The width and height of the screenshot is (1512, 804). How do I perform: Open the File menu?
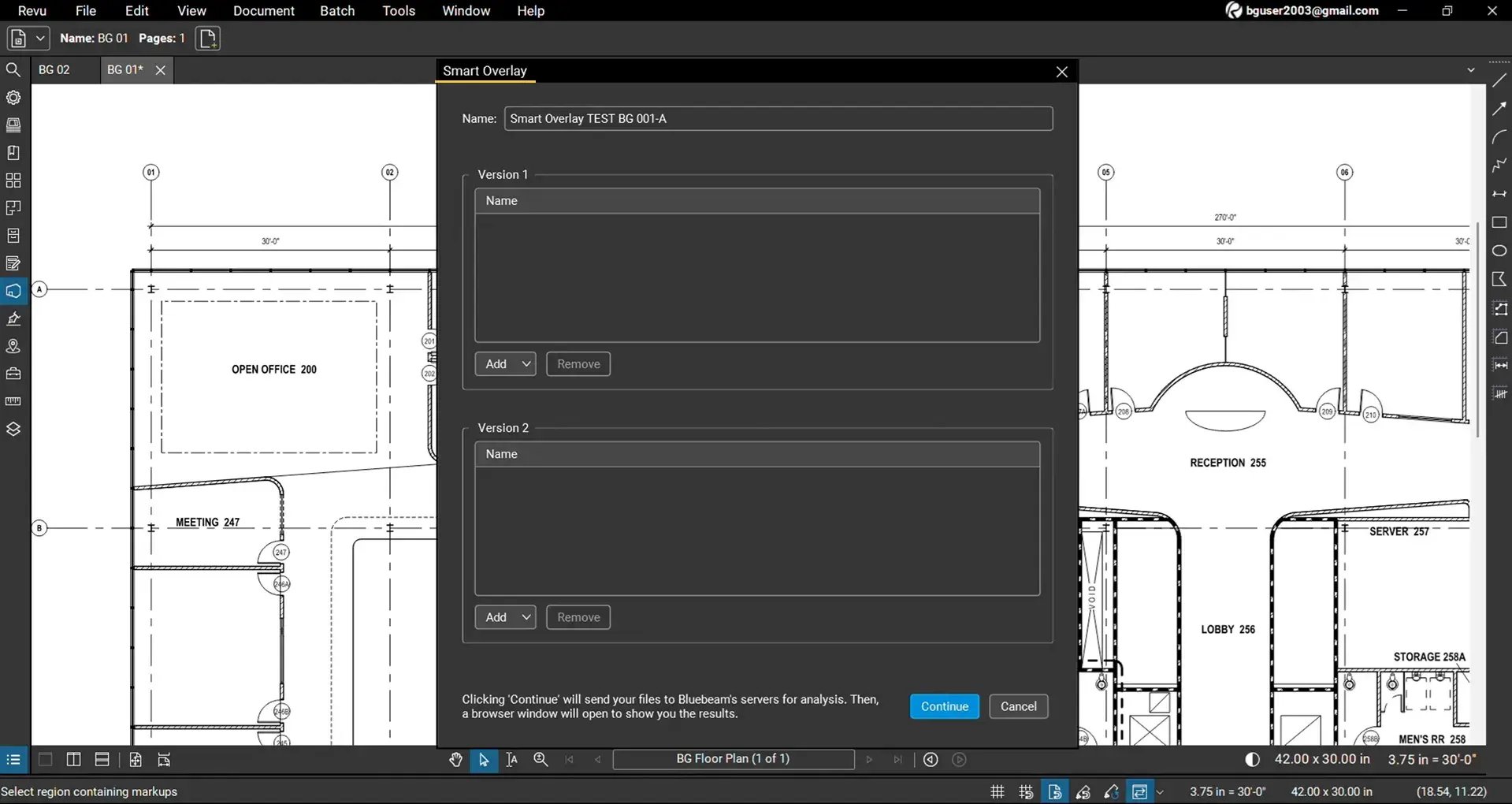[85, 11]
